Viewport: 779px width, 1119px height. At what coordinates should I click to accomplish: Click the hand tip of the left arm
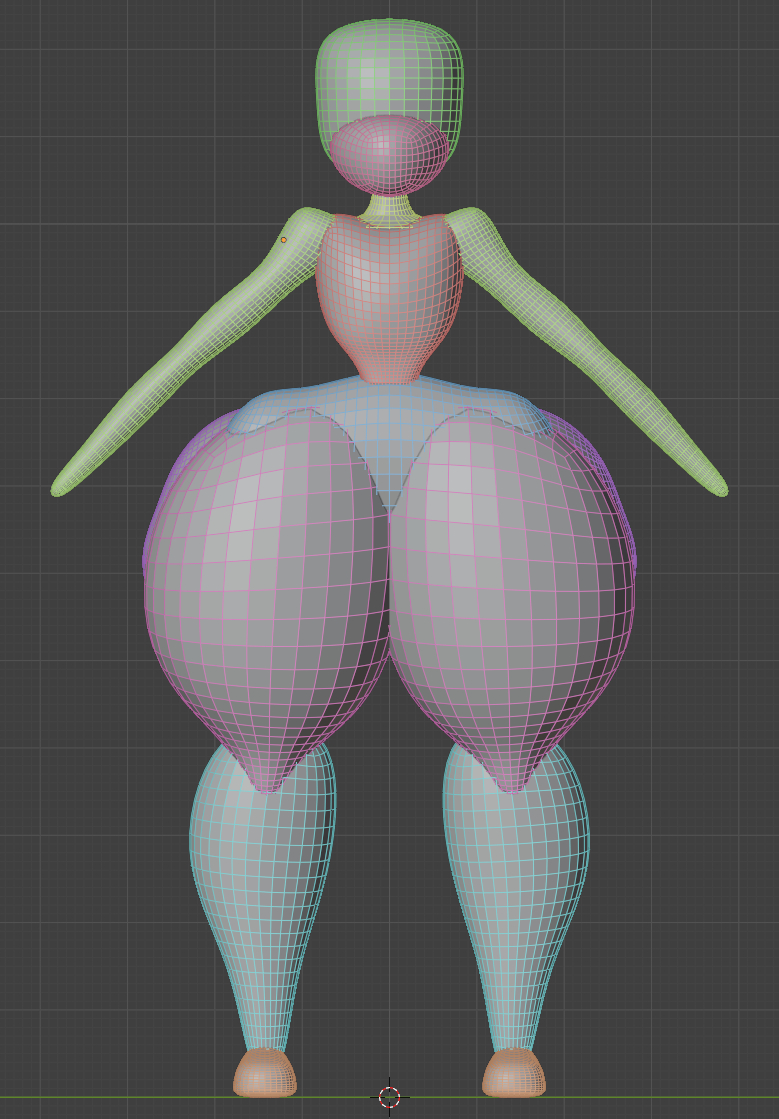pos(60,488)
